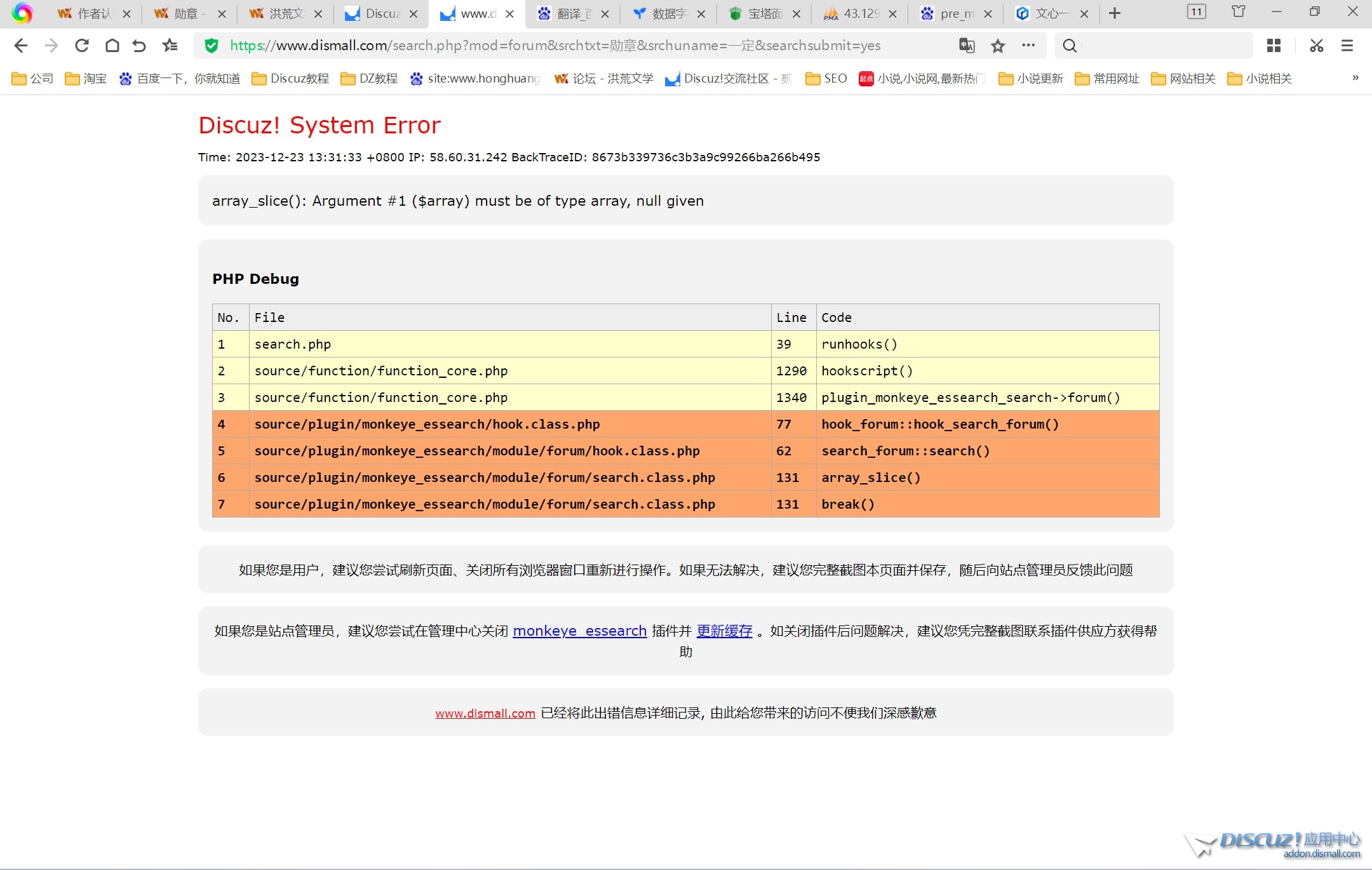Open the browser skin shirt icon
1372x870 pixels.
[x=1239, y=11]
